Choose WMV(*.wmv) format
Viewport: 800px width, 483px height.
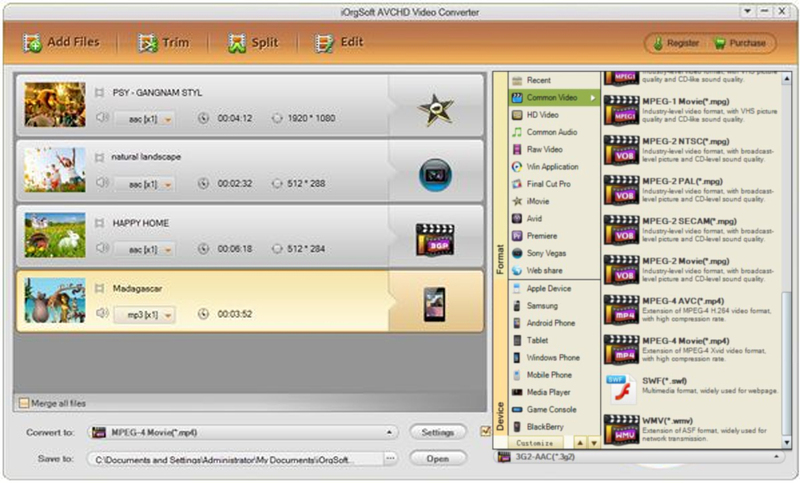(x=691, y=429)
